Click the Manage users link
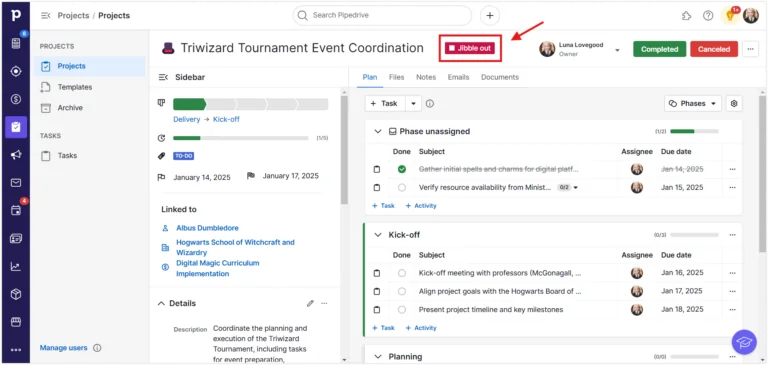Screen dimensions: 768x365 64,348
